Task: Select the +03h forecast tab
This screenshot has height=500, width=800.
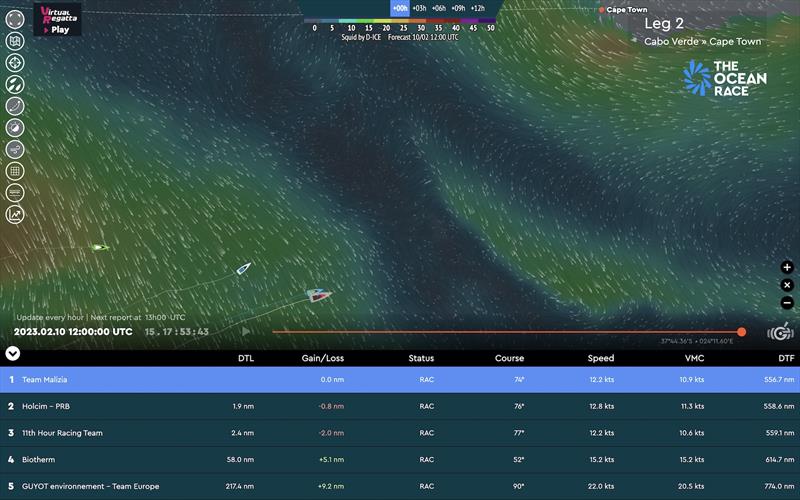Action: 419,8
